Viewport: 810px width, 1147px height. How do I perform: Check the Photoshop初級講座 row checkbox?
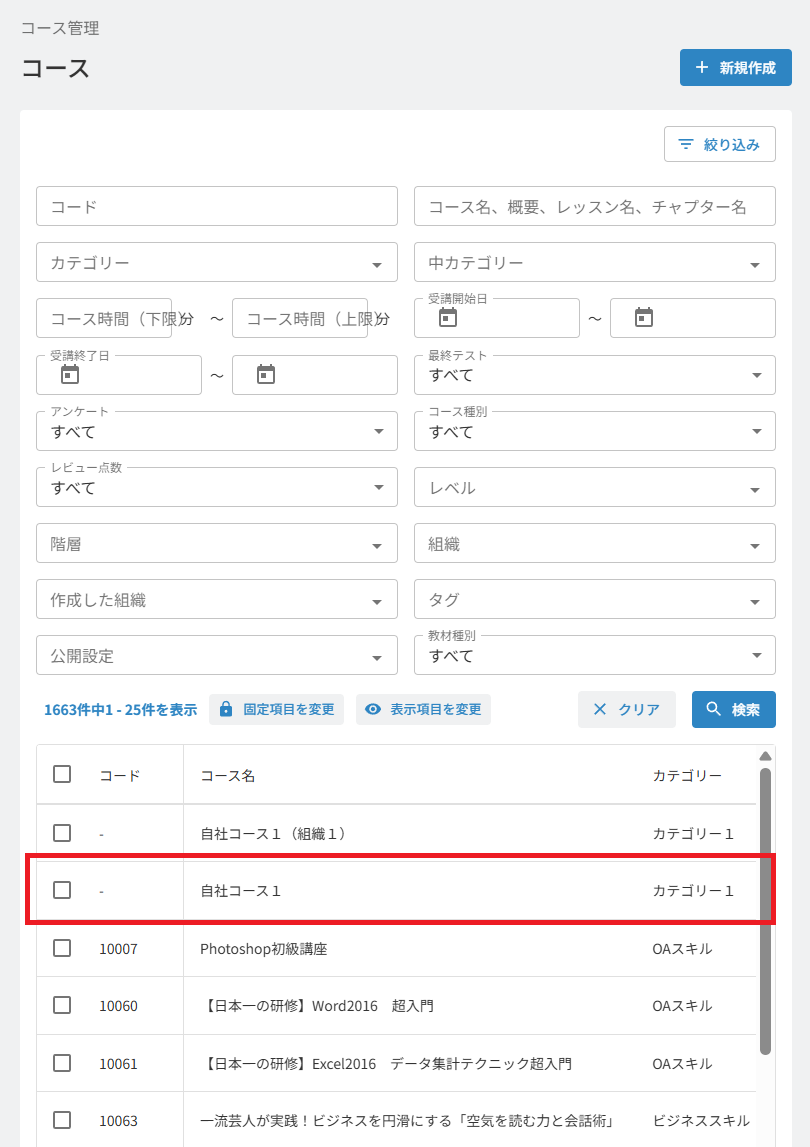click(x=62, y=948)
